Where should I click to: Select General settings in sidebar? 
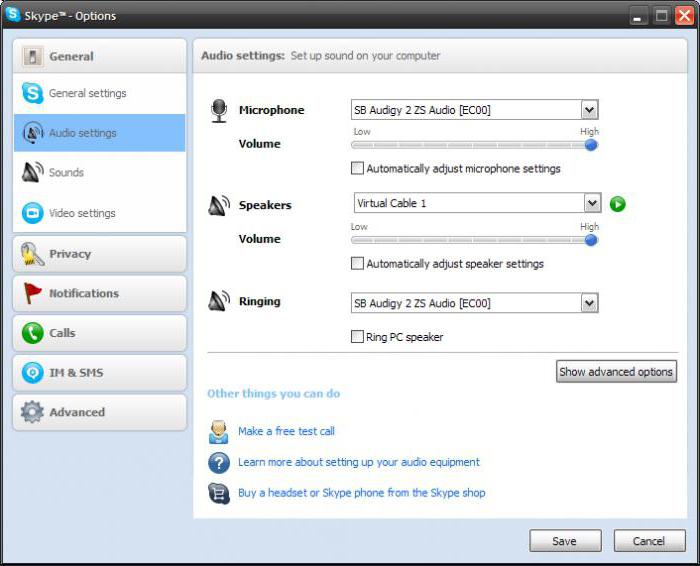tap(100, 93)
